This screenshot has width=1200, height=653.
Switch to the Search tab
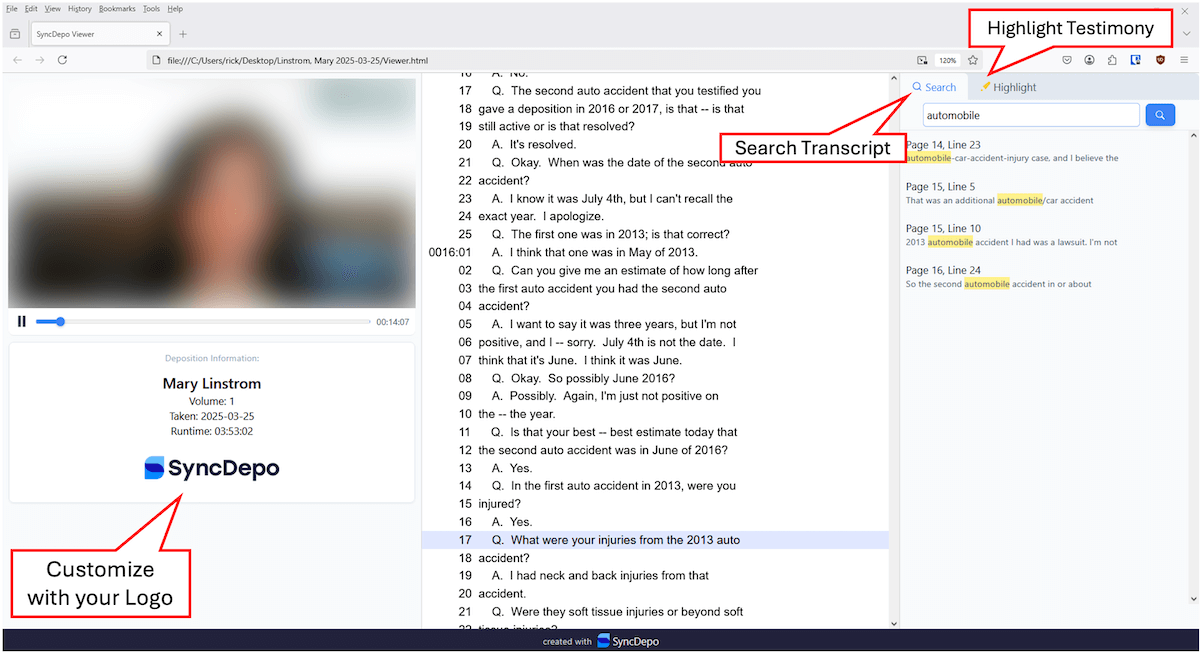click(935, 87)
